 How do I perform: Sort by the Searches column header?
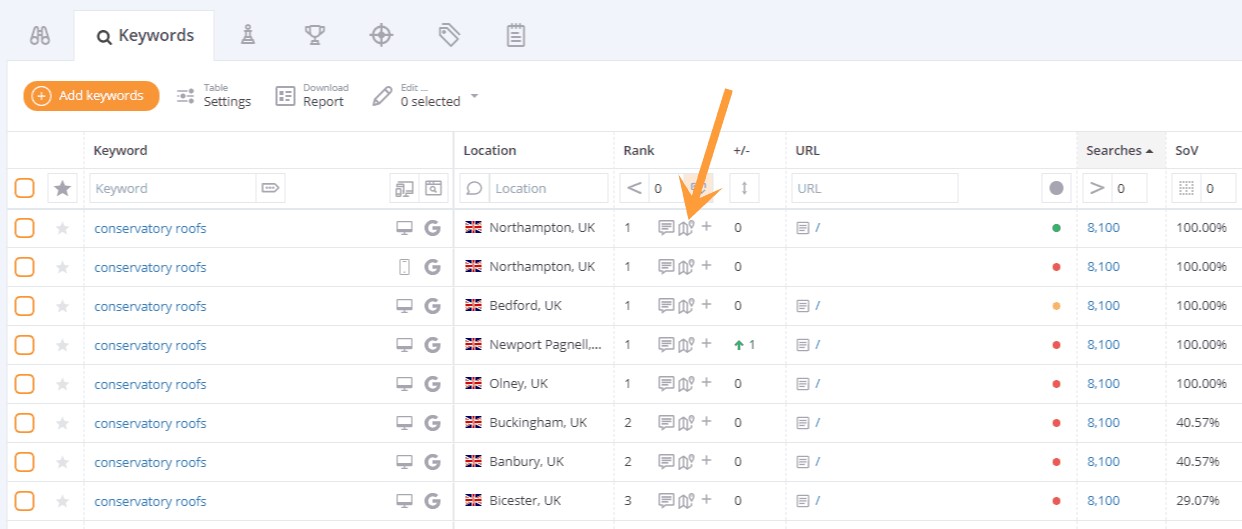pyautogui.click(x=1119, y=151)
